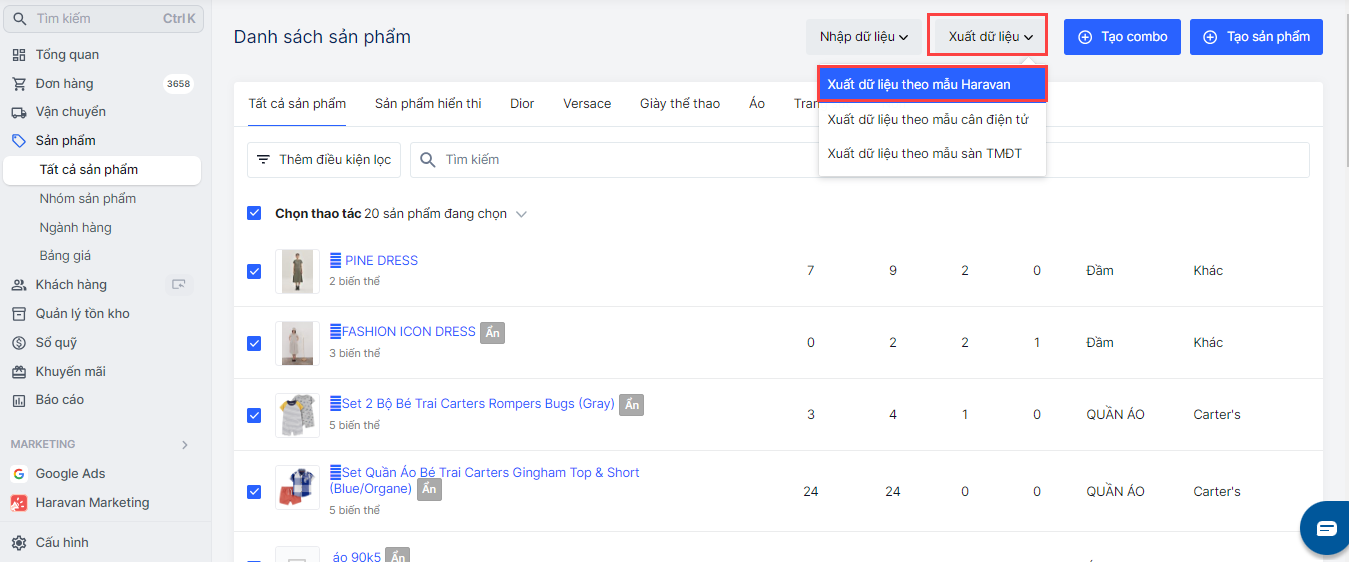
Task: Click the Cấu hình gear icon
Action: (x=18, y=543)
